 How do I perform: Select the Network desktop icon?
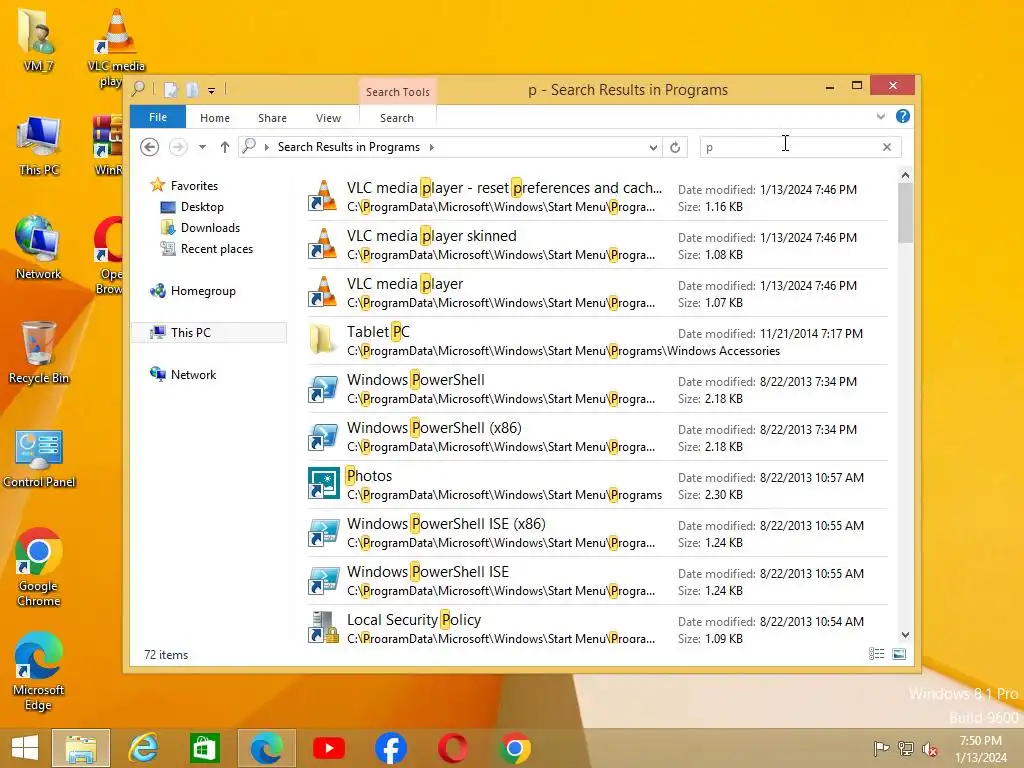[39, 248]
